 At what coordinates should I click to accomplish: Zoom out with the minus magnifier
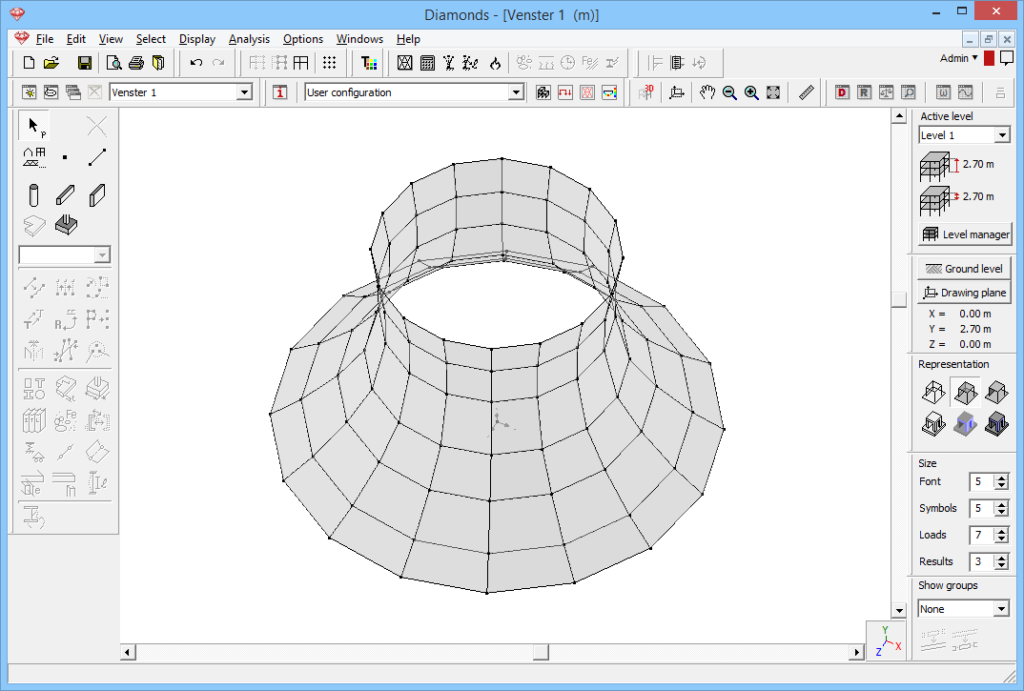pyautogui.click(x=729, y=92)
